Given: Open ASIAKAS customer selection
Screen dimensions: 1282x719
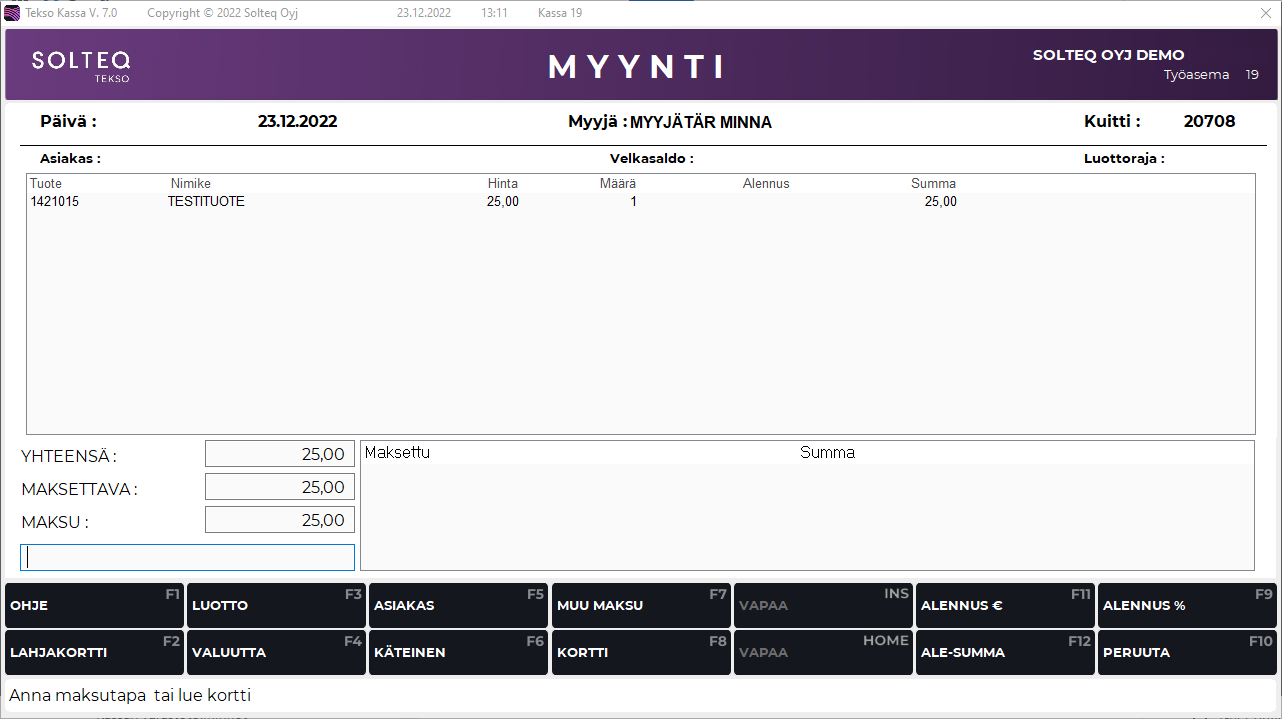Looking at the screenshot, I should tap(458, 606).
